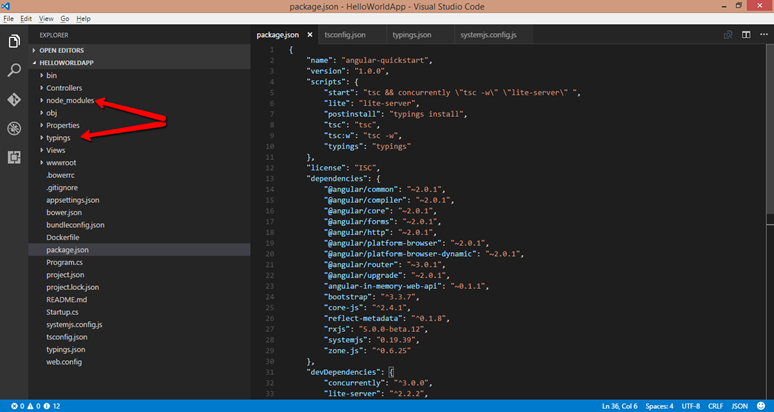Open bundleconfig.json in the explorer
The image size is (774, 412).
(75, 225)
